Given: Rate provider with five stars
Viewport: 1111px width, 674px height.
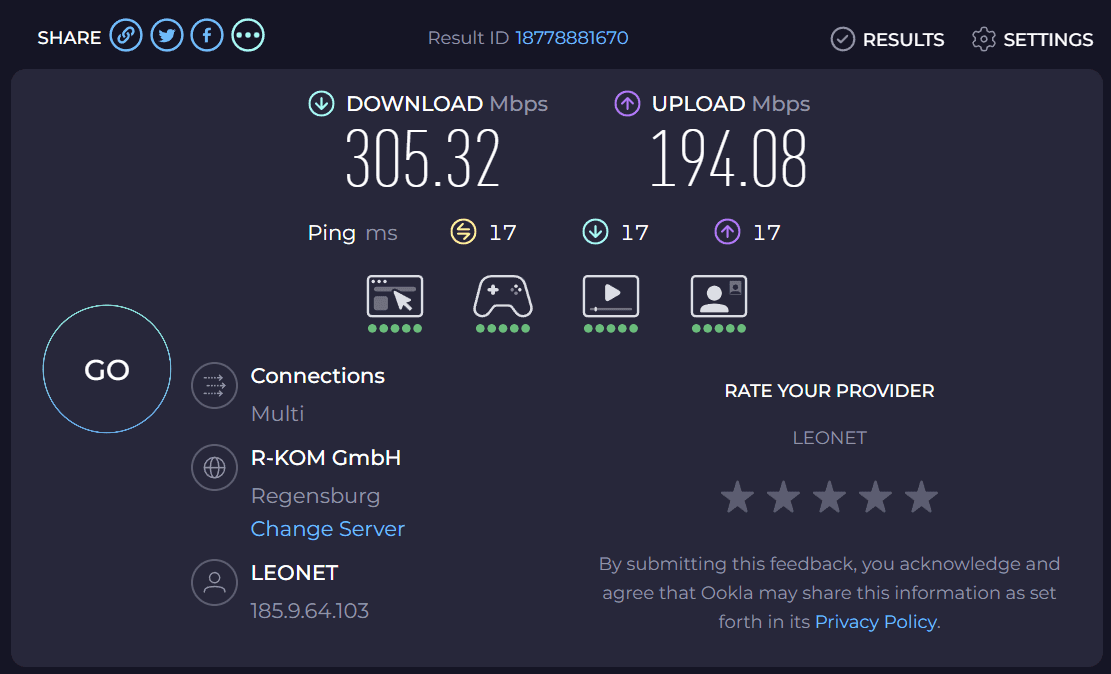Looking at the screenshot, I should 921,497.
